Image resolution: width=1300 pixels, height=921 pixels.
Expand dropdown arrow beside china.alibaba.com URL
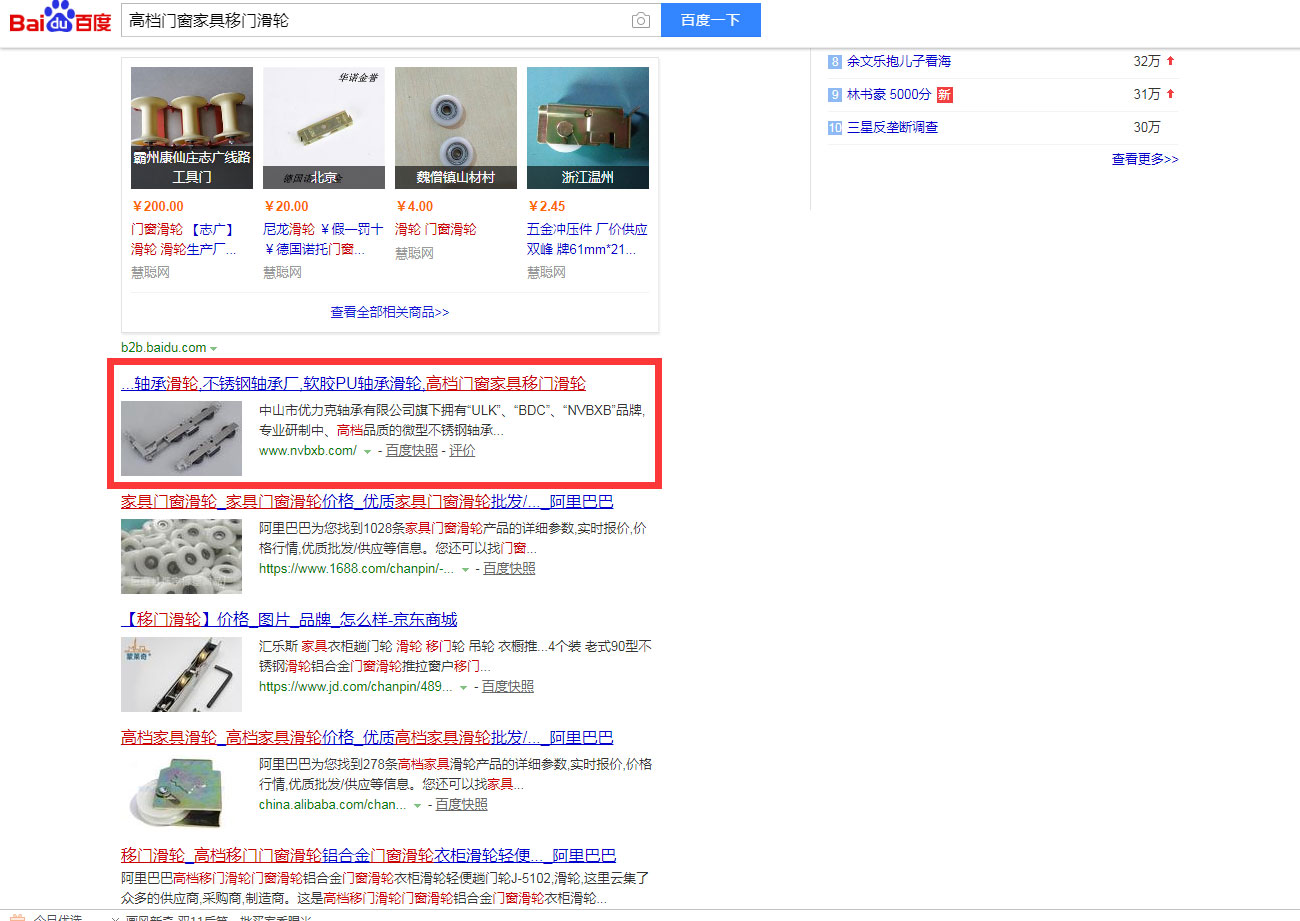[x=417, y=805]
